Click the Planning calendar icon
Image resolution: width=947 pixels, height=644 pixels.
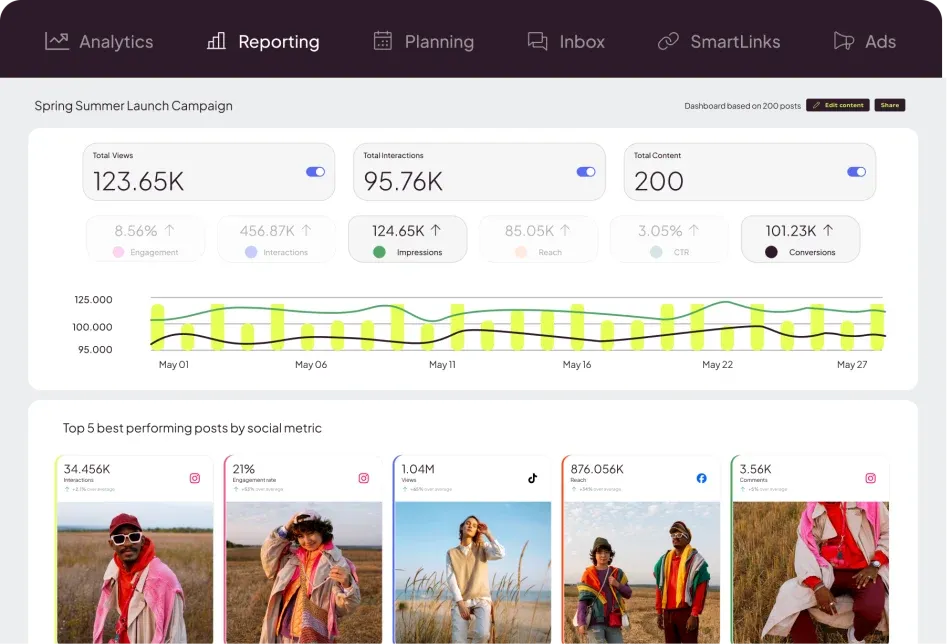[x=383, y=41]
